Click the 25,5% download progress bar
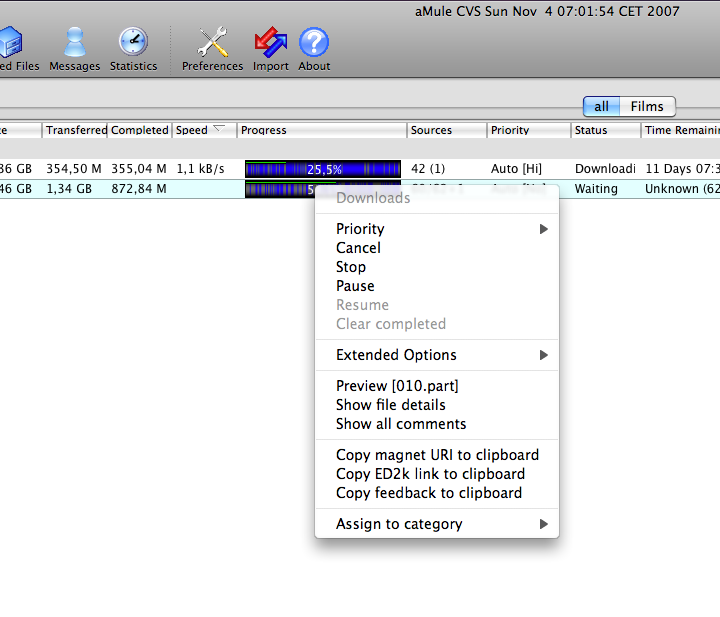720x617 pixels. click(322, 169)
